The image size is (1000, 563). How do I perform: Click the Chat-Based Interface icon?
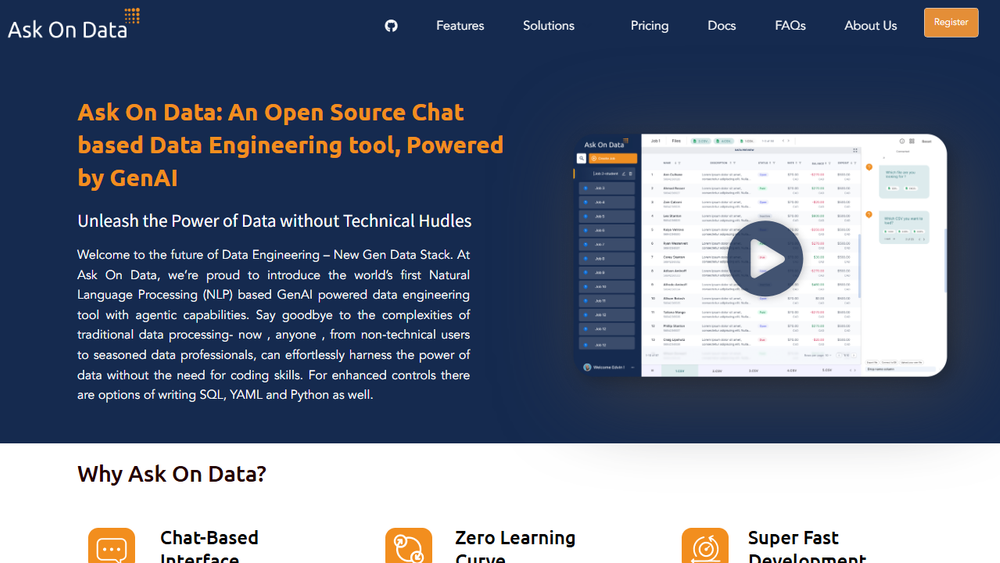pos(112,546)
